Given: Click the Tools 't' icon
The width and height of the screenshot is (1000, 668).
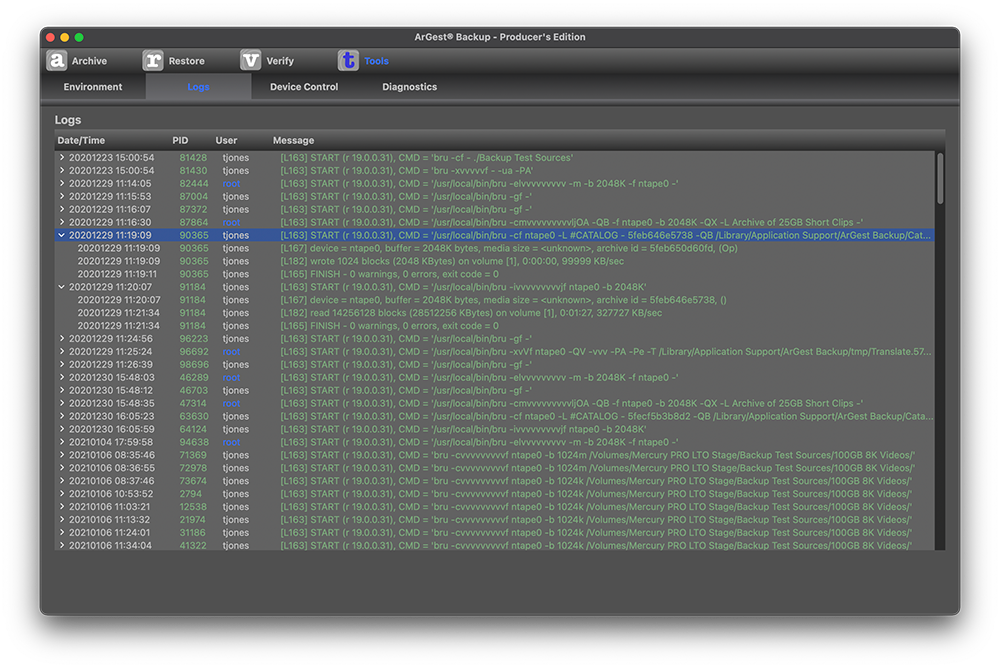Looking at the screenshot, I should click(x=348, y=61).
